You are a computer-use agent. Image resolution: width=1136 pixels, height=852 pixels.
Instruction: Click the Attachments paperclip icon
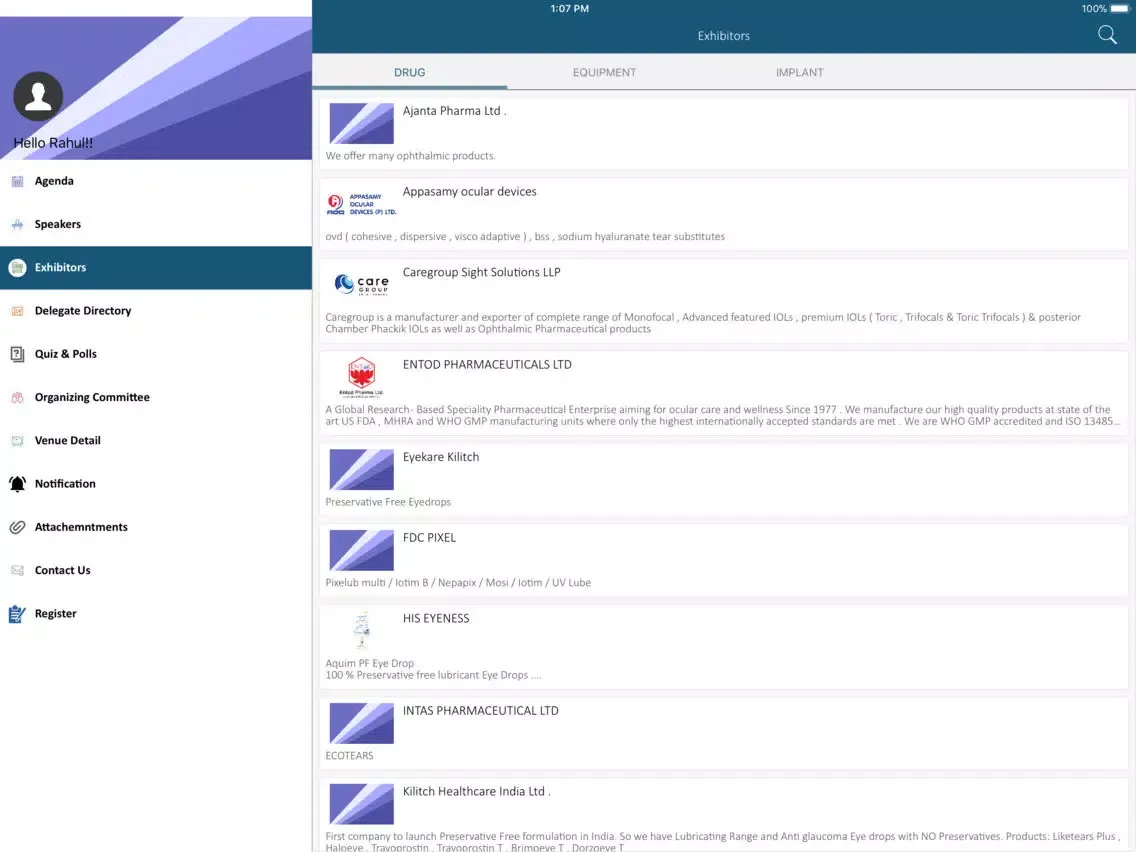pyautogui.click(x=17, y=527)
